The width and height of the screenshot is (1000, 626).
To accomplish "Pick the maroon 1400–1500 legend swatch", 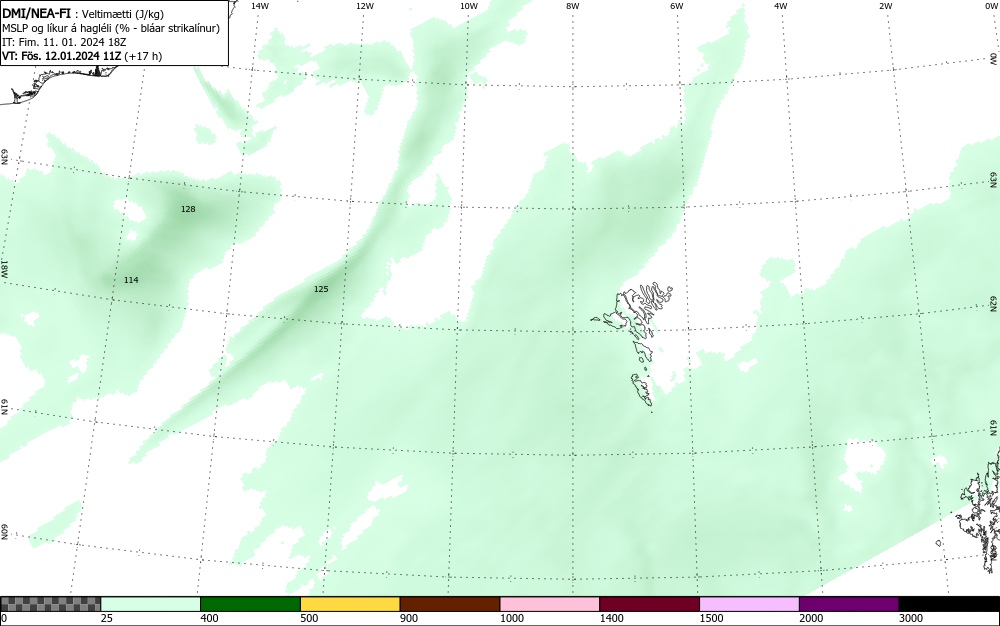I will (649, 604).
